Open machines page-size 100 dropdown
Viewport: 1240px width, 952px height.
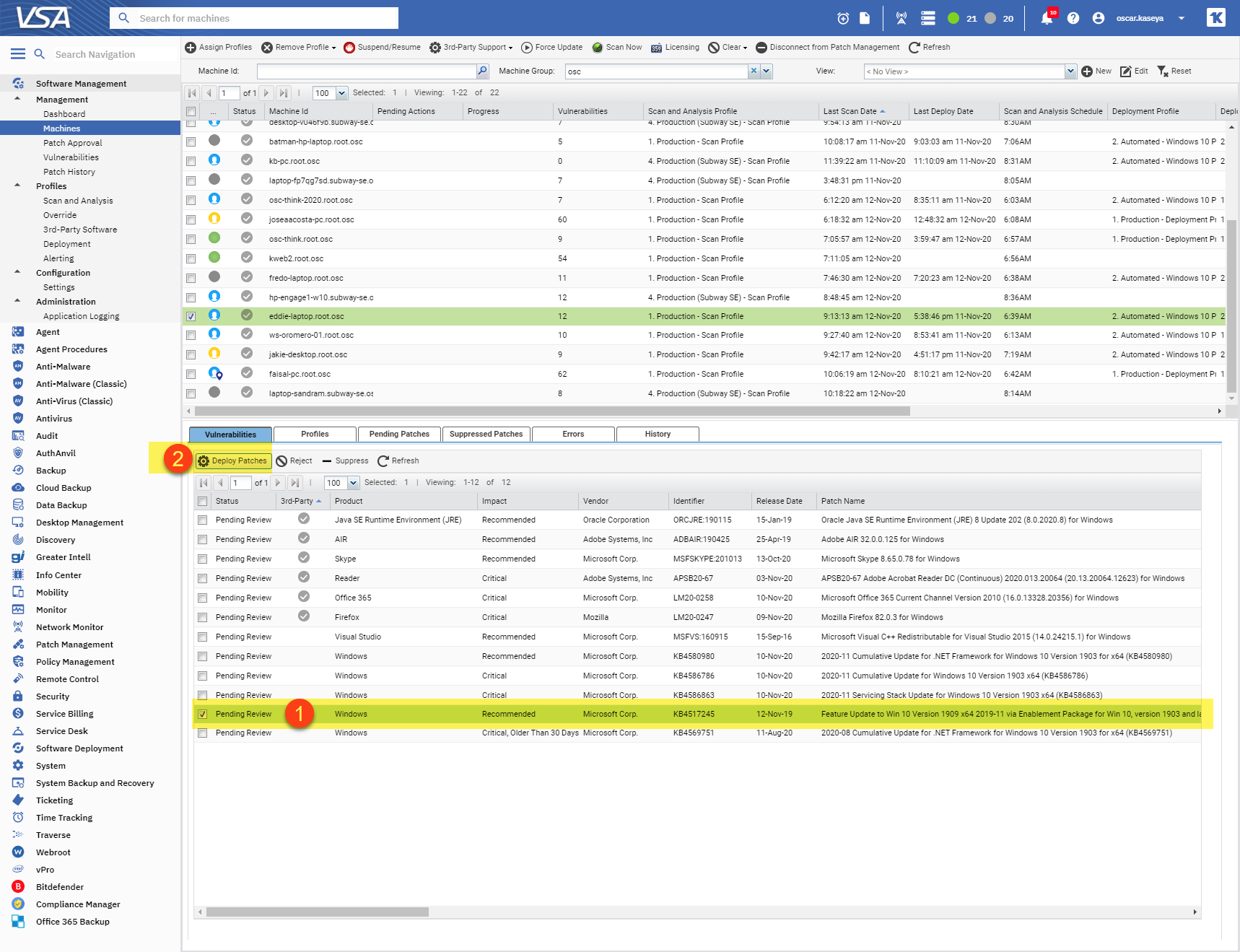click(342, 93)
